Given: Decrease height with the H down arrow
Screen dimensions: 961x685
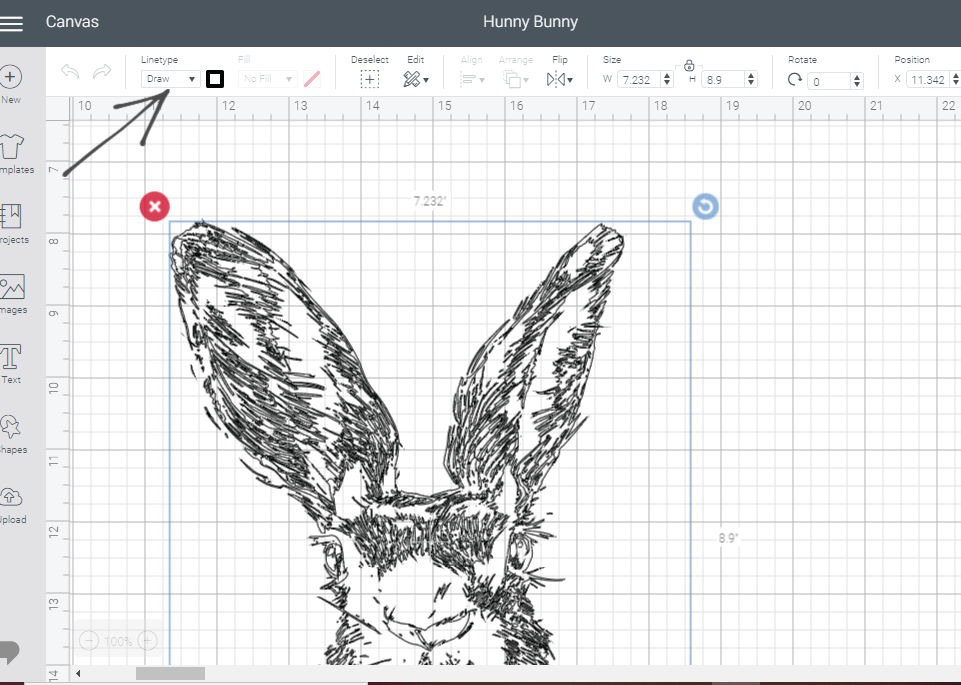Looking at the screenshot, I should pos(751,83).
